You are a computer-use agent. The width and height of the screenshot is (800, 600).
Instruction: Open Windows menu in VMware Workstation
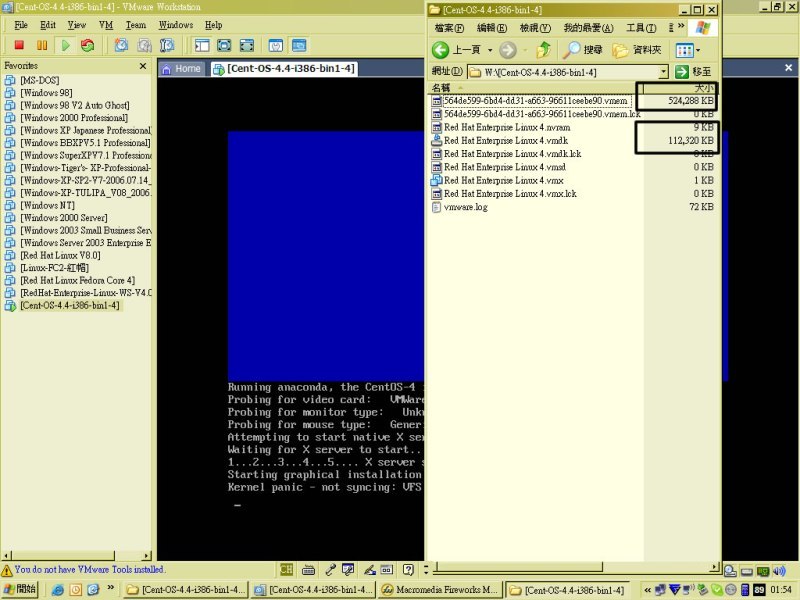coord(176,25)
